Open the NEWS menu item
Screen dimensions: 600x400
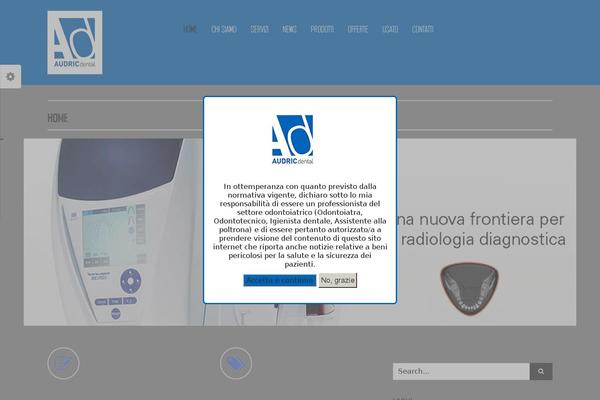click(289, 29)
